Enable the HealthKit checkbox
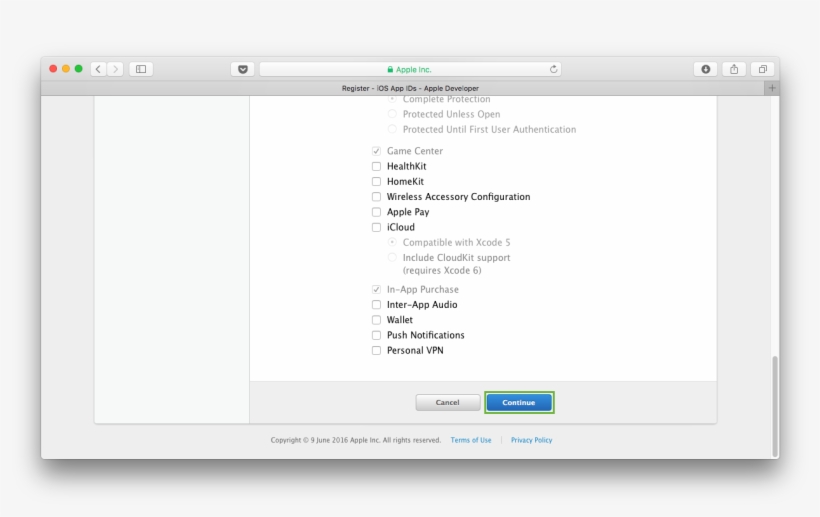This screenshot has width=820, height=517. click(x=377, y=167)
